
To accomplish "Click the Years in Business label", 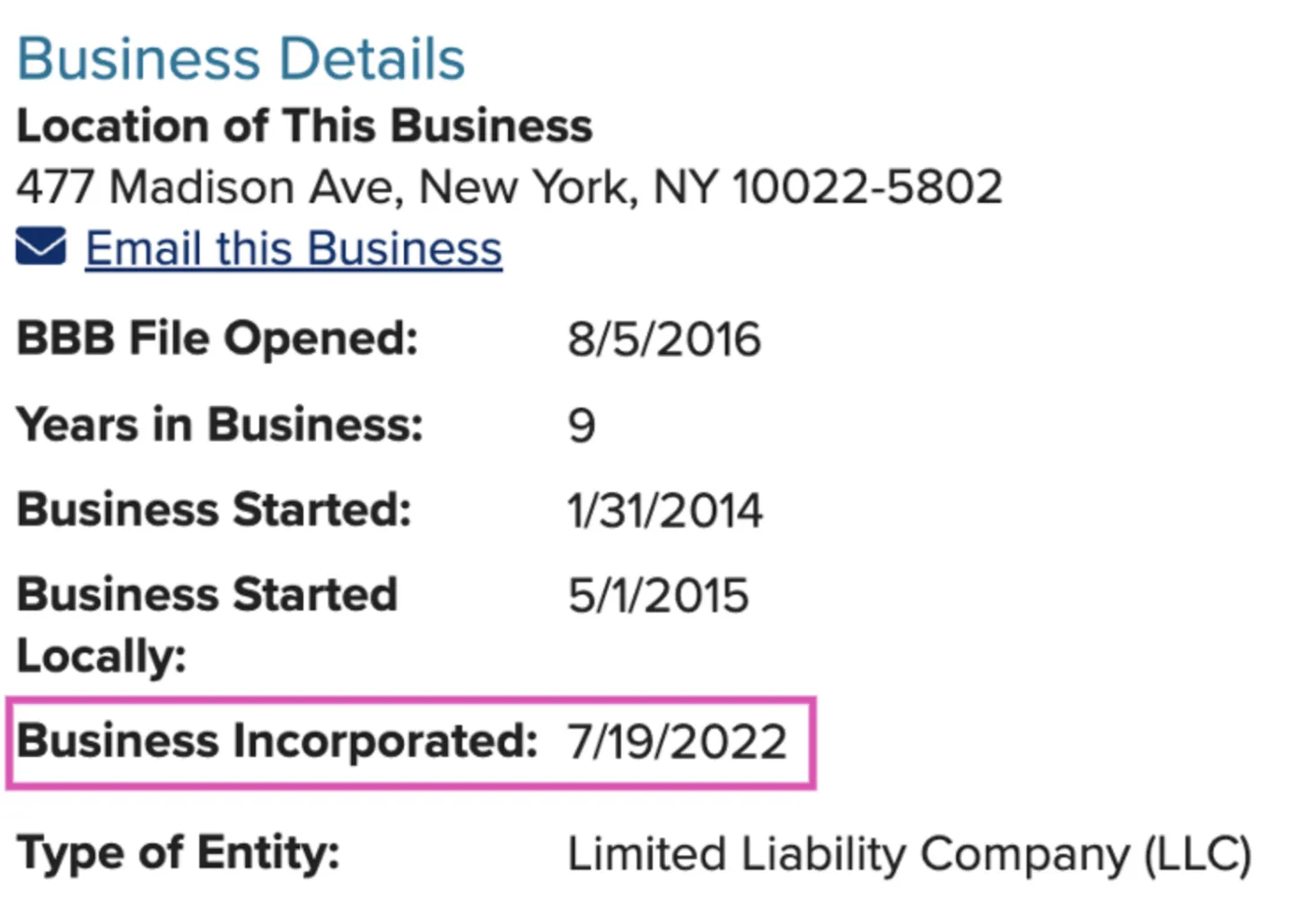I will pyautogui.click(x=219, y=425).
